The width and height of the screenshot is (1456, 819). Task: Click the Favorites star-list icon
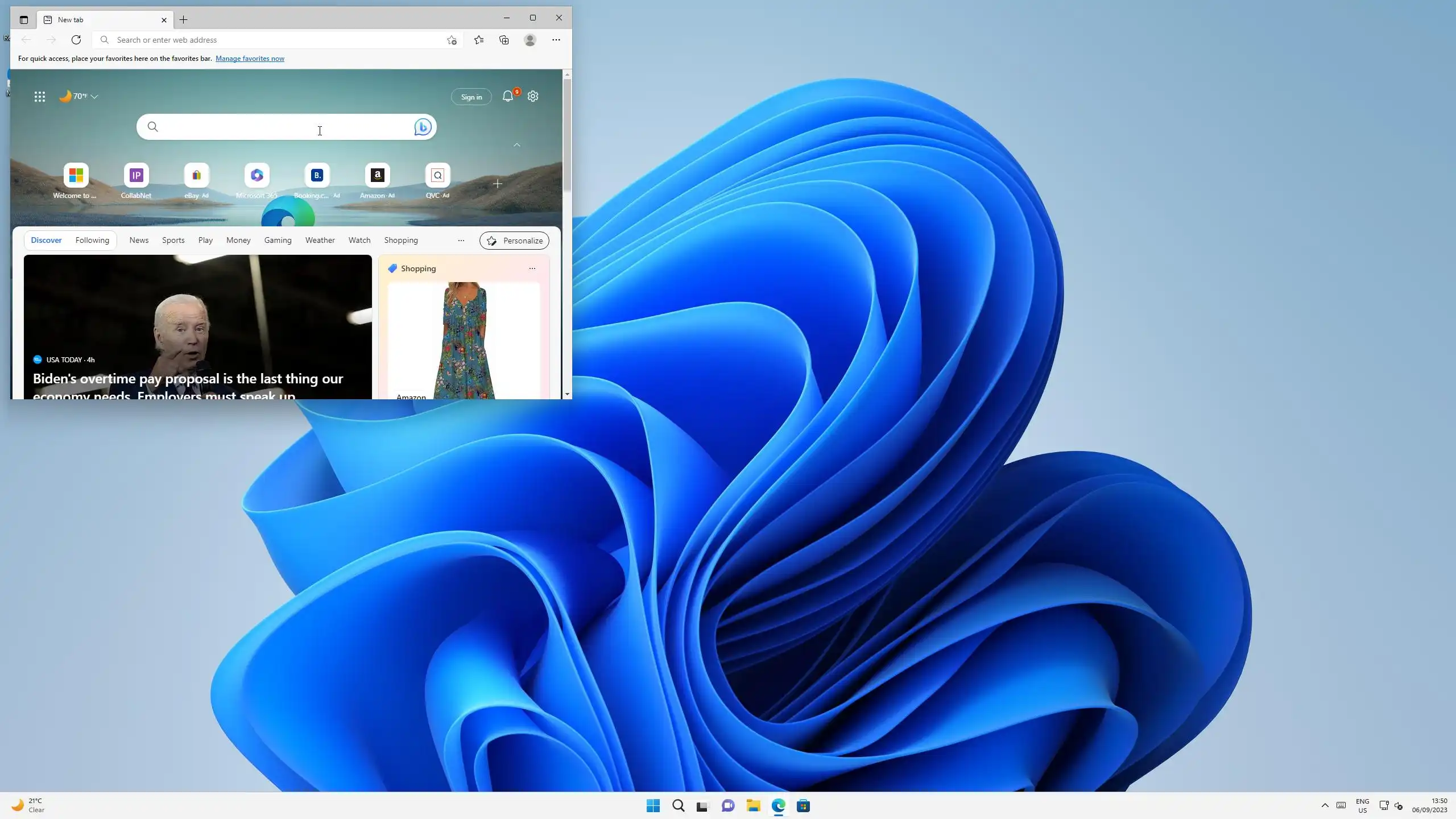[478, 40]
